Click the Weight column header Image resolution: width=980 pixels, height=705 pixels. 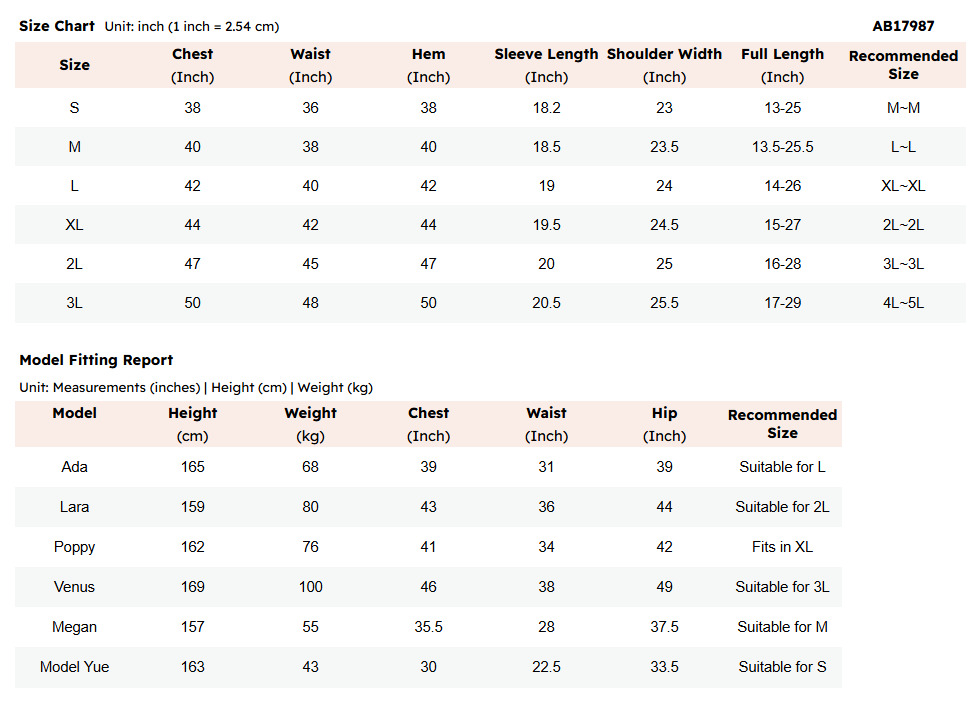[x=310, y=413]
